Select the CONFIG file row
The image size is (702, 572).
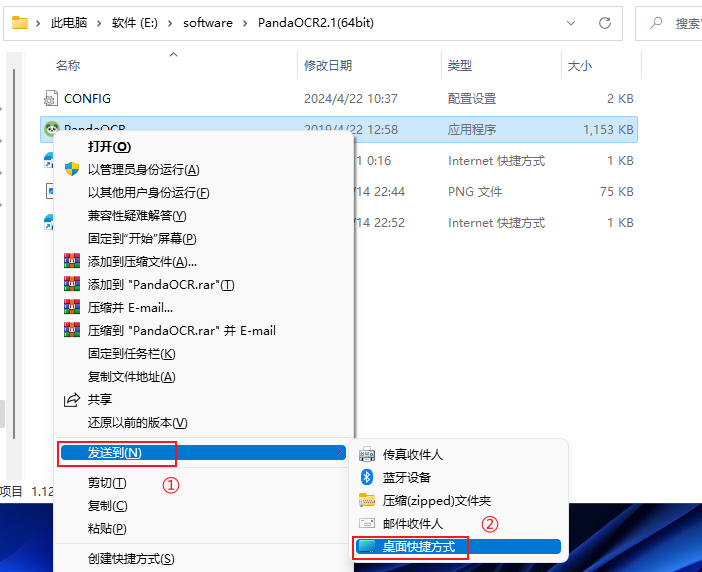(339, 98)
